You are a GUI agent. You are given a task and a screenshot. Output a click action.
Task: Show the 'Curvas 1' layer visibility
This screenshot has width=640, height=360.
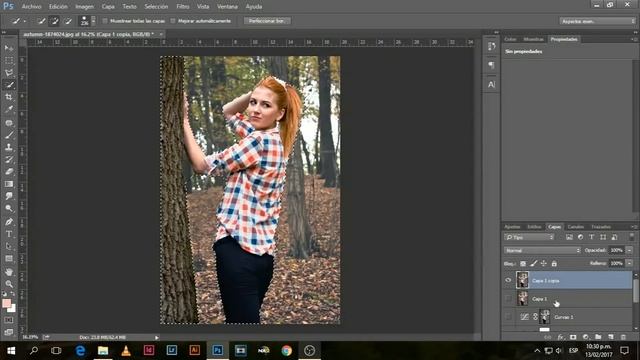pos(508,317)
